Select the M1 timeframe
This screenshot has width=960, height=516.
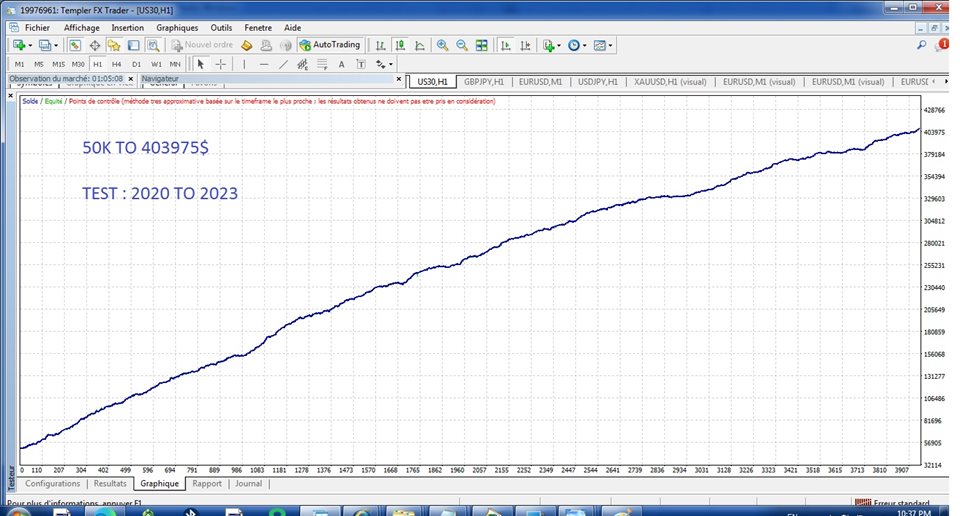[x=20, y=64]
